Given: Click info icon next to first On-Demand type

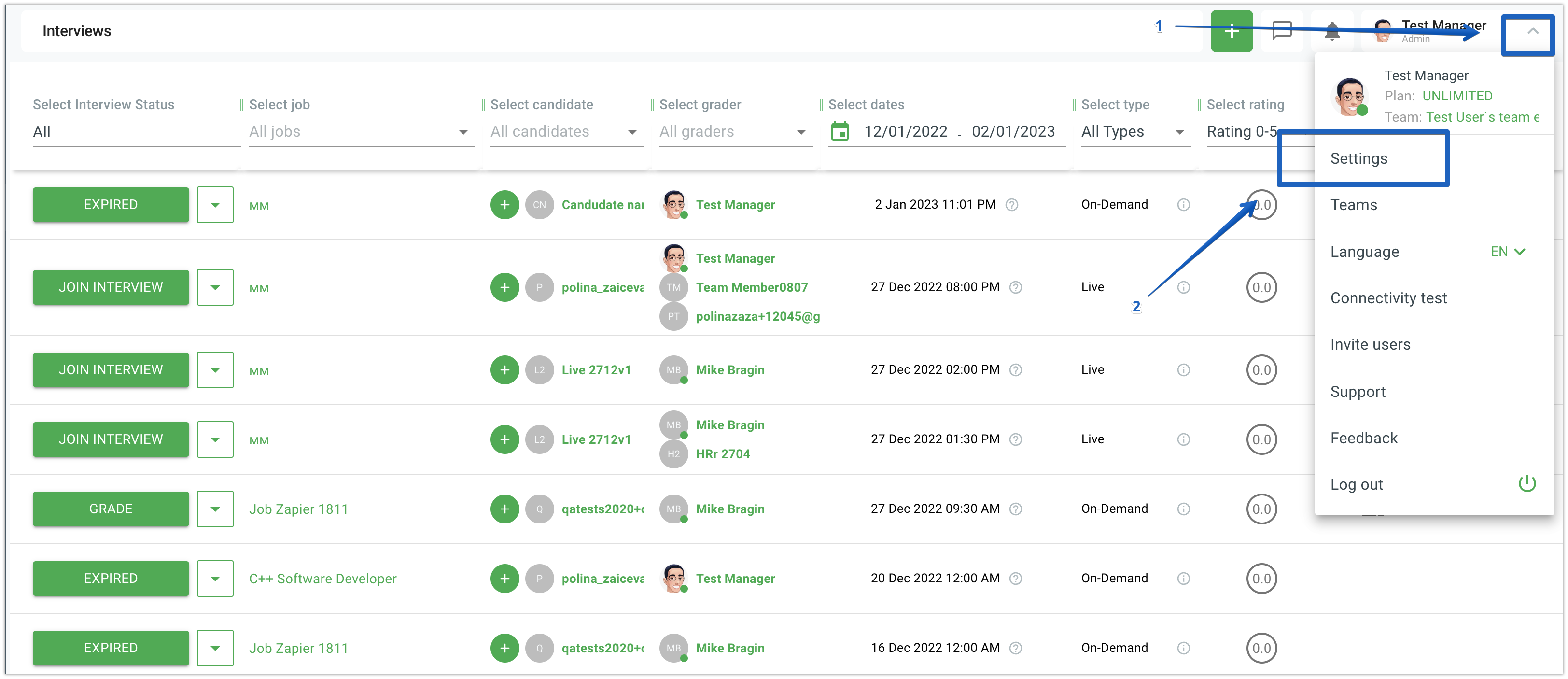Looking at the screenshot, I should [x=1183, y=205].
